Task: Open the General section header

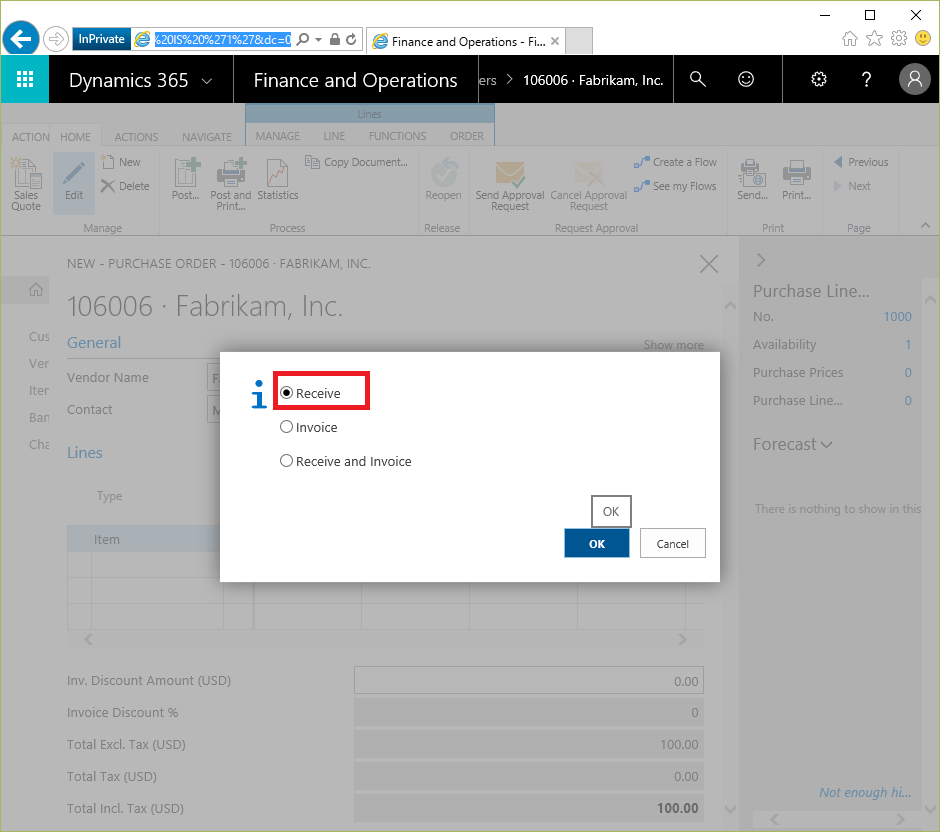Action: tap(94, 342)
